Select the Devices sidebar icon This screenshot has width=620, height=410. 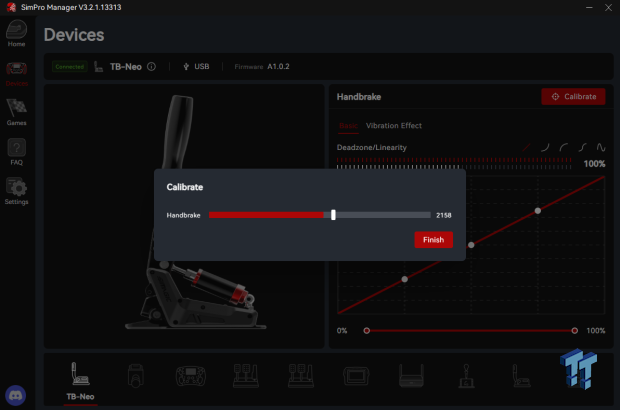pyautogui.click(x=17, y=74)
